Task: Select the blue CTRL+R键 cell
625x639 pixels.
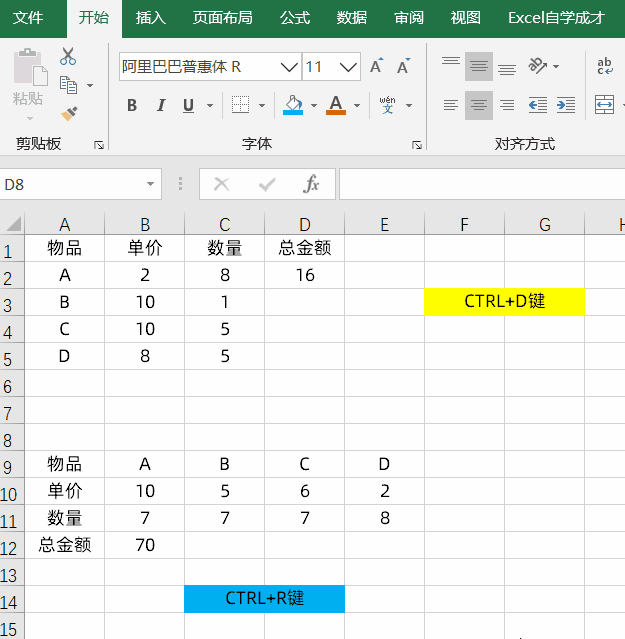Action: pos(264,599)
